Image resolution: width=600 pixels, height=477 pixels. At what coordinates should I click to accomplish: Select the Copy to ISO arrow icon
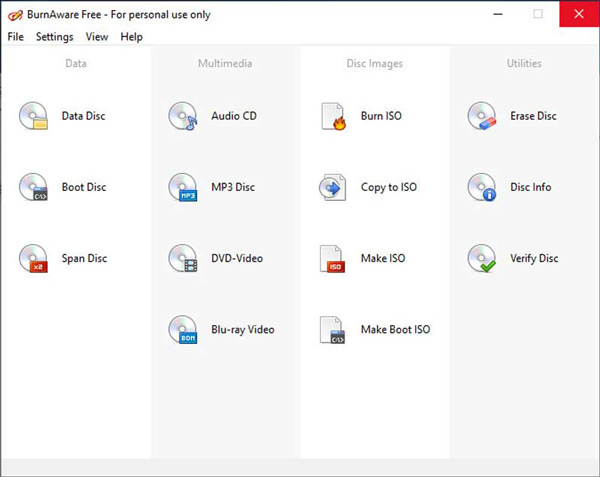click(333, 187)
